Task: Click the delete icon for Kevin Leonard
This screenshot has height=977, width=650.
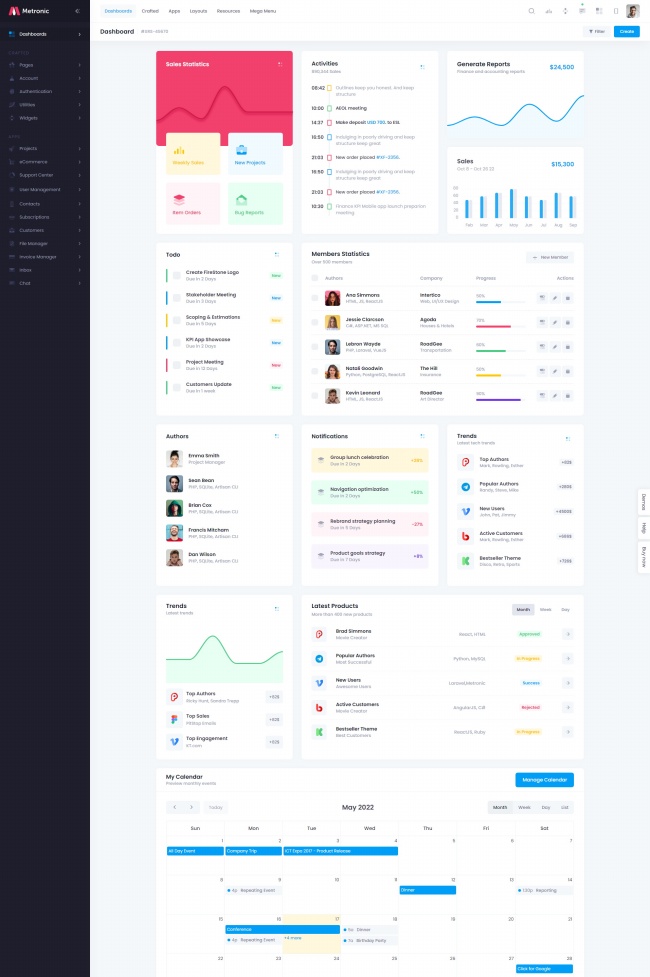Action: (568, 395)
